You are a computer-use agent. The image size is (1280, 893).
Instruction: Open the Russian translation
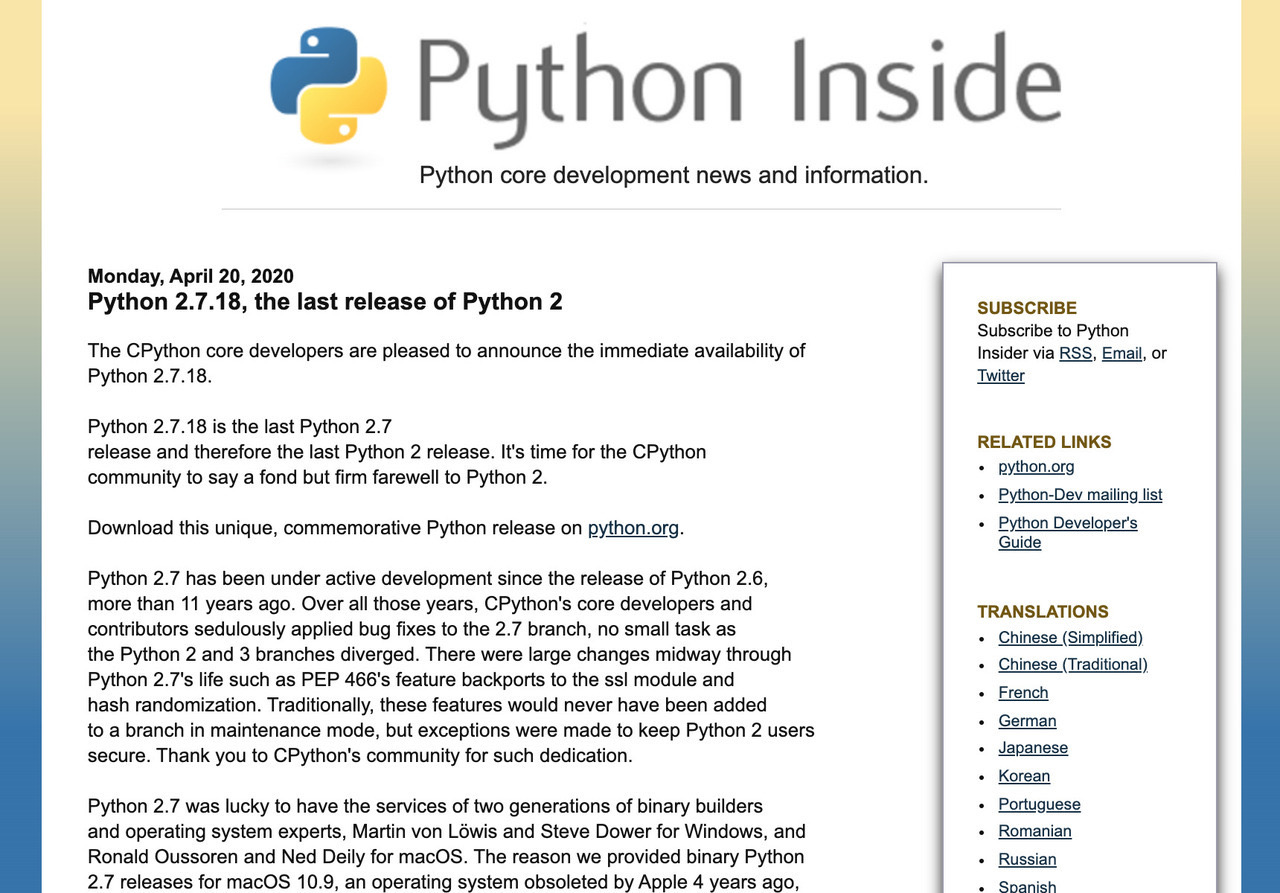click(1027, 859)
